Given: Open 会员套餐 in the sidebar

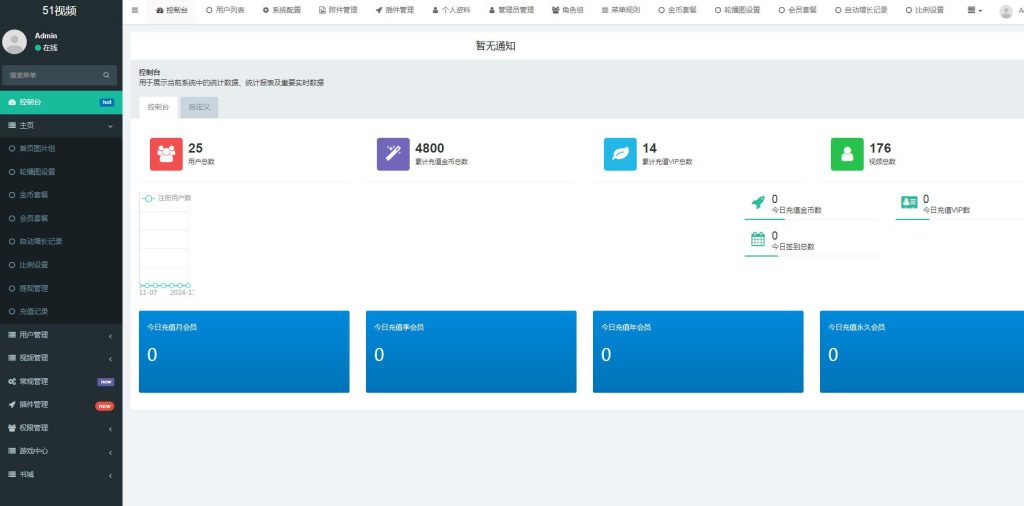Looking at the screenshot, I should (x=61, y=218).
